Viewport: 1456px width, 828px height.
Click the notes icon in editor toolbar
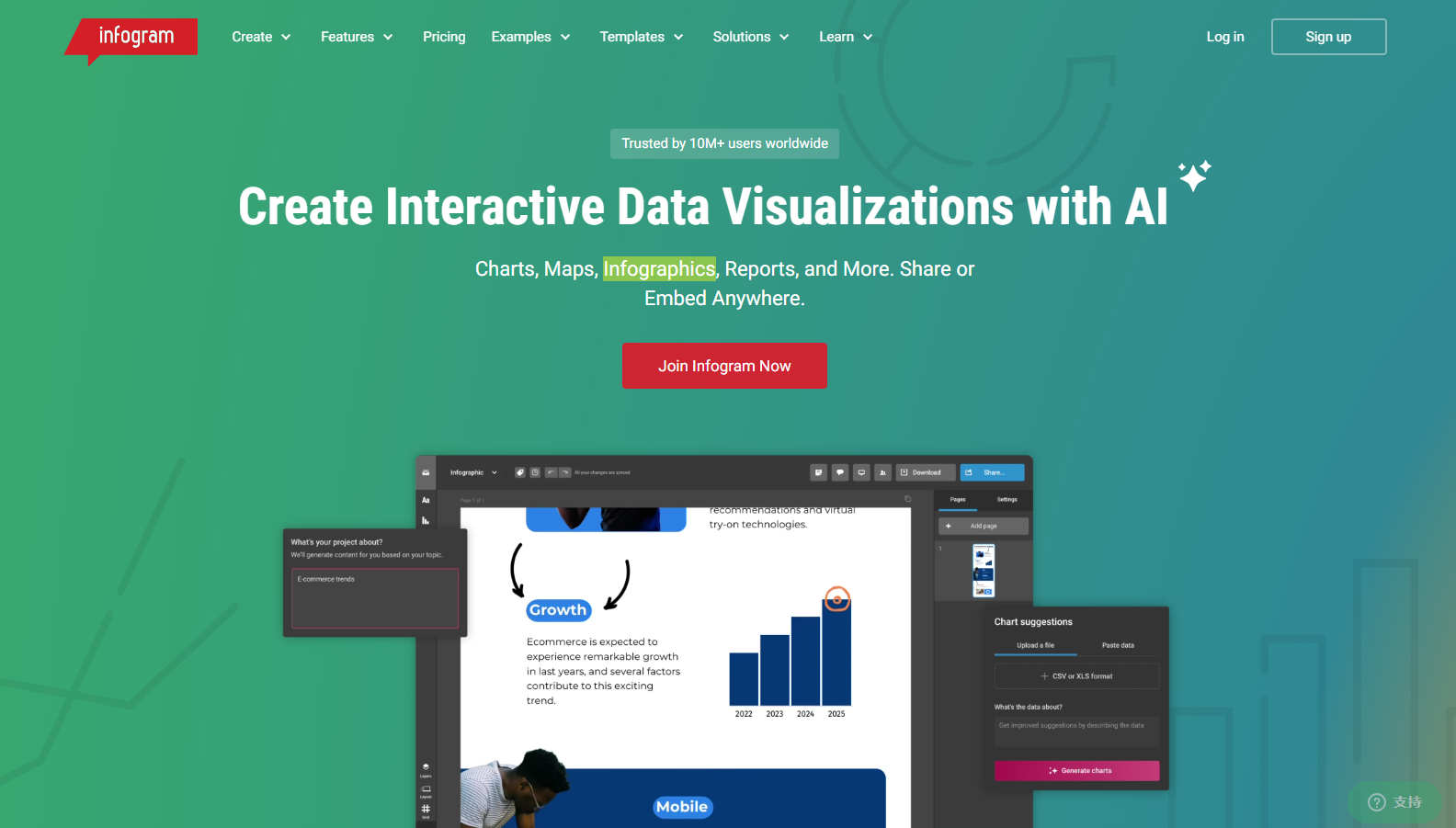click(818, 472)
